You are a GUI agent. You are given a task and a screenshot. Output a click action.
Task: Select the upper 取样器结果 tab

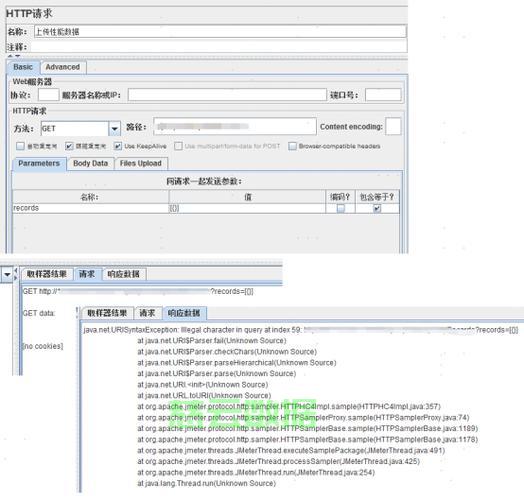coord(46,274)
